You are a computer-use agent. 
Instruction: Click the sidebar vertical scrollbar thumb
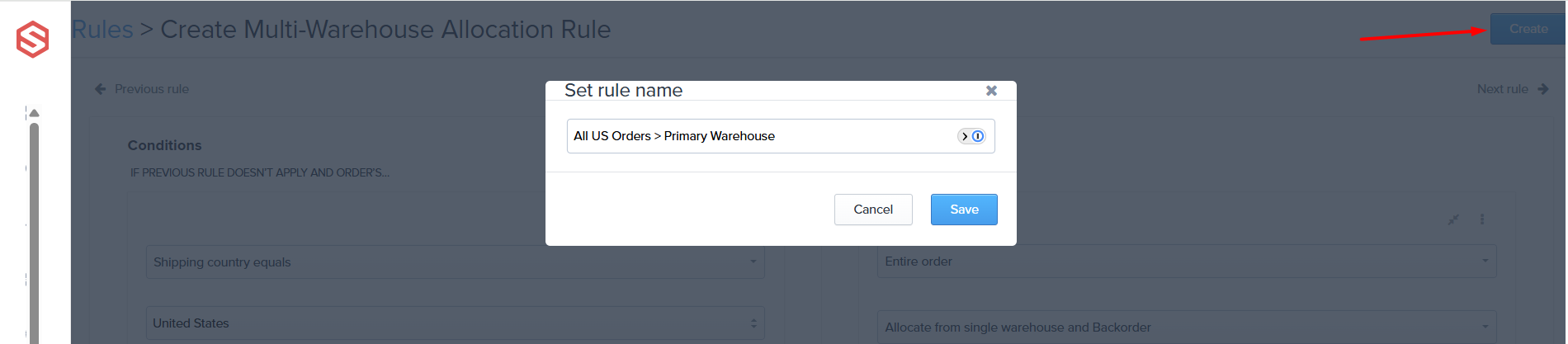click(34, 231)
